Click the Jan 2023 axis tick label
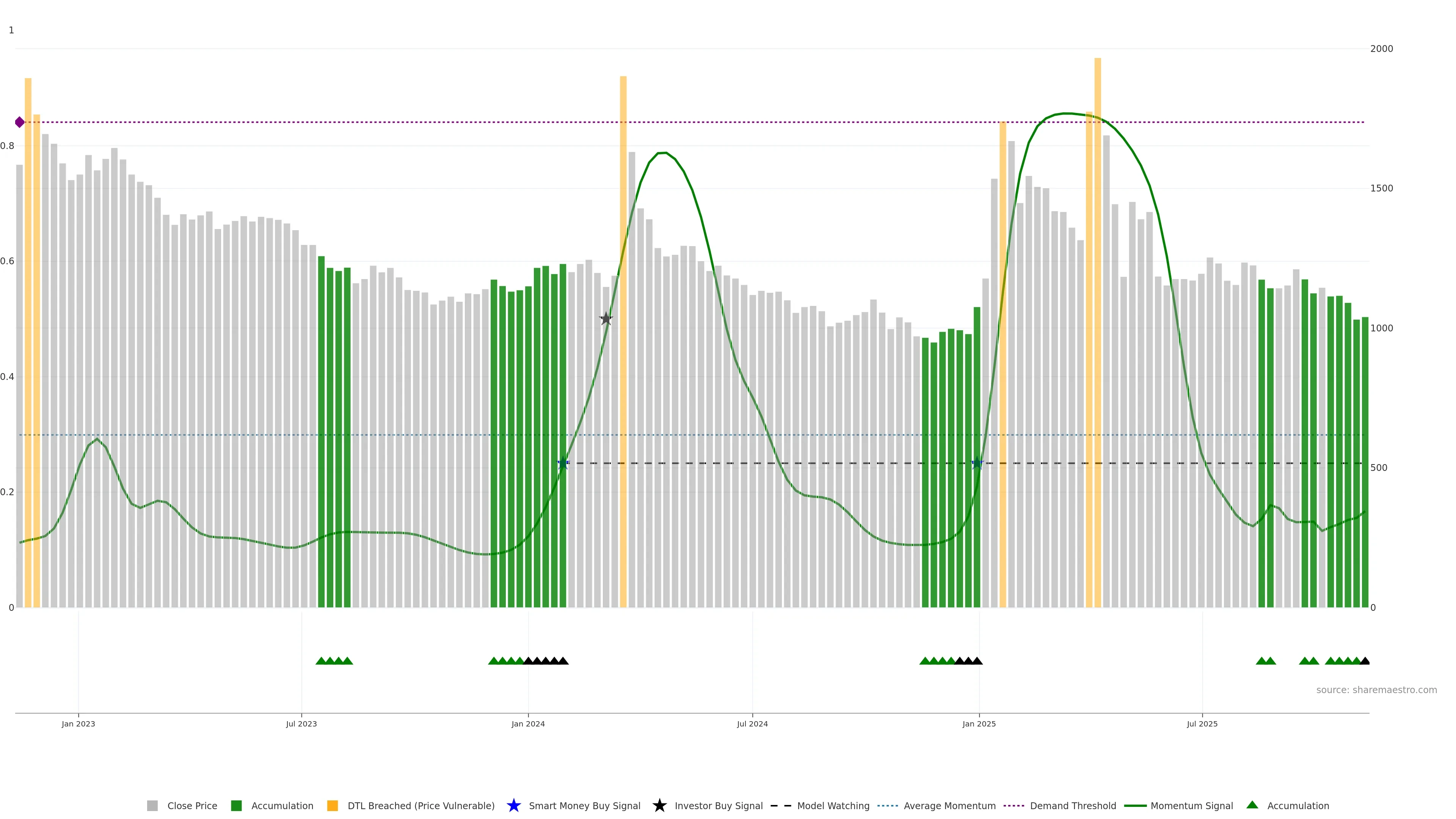 pos(78,723)
